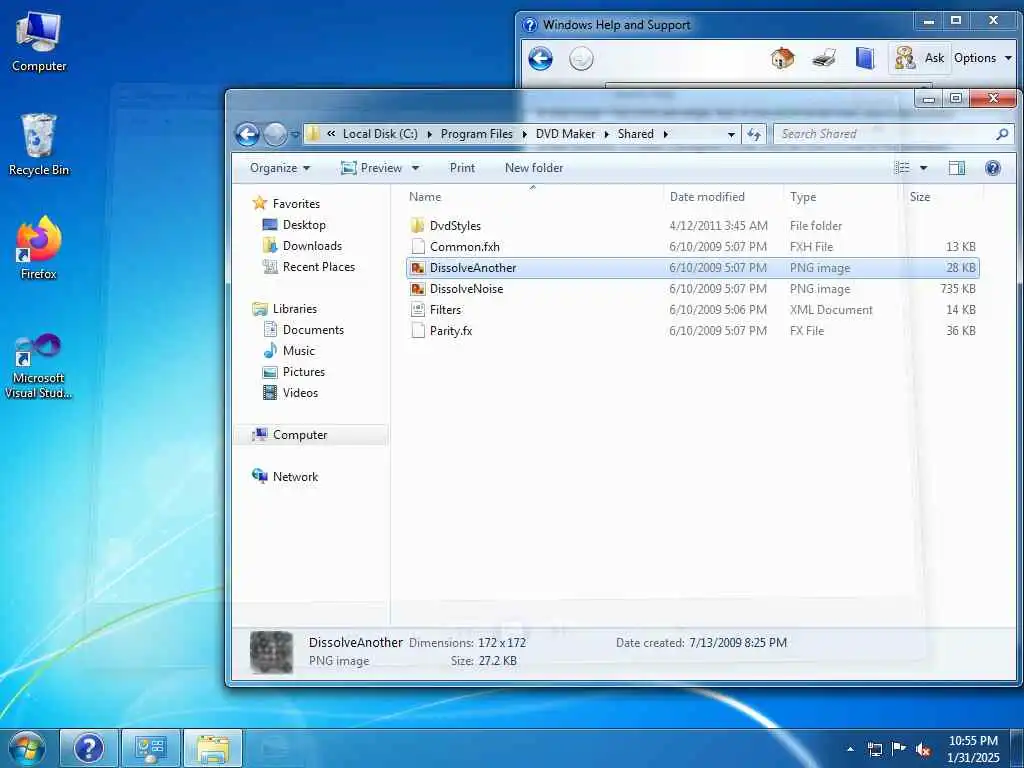Select DVD Maker in the address bar
Image resolution: width=1024 pixels, height=768 pixels.
566,134
